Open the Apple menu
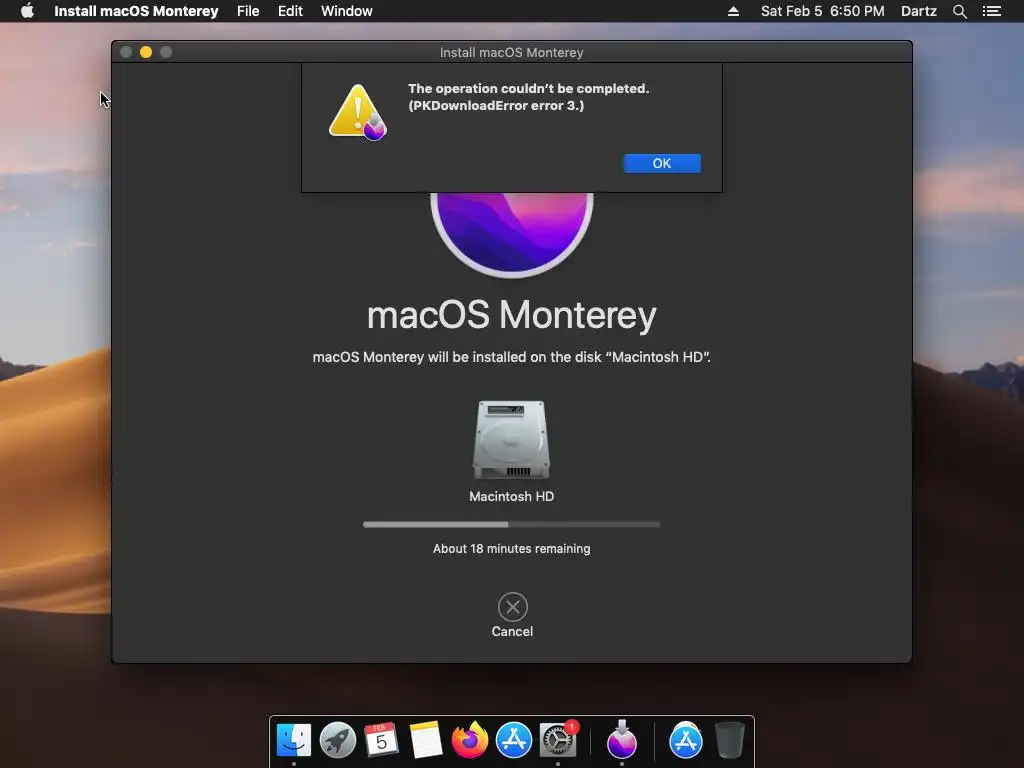Image resolution: width=1024 pixels, height=768 pixels. point(27,11)
